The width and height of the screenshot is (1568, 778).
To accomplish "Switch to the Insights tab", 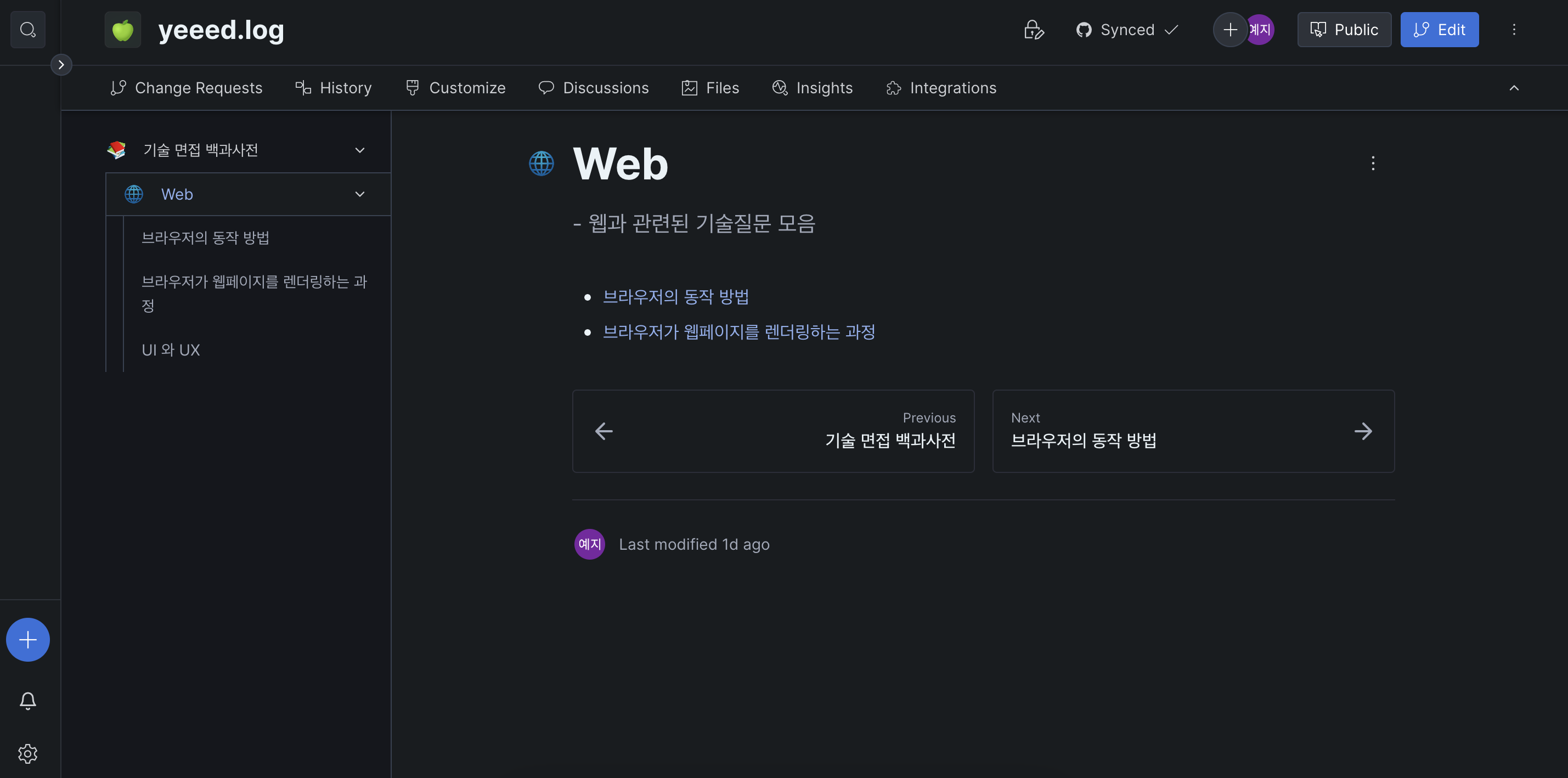I will (813, 88).
